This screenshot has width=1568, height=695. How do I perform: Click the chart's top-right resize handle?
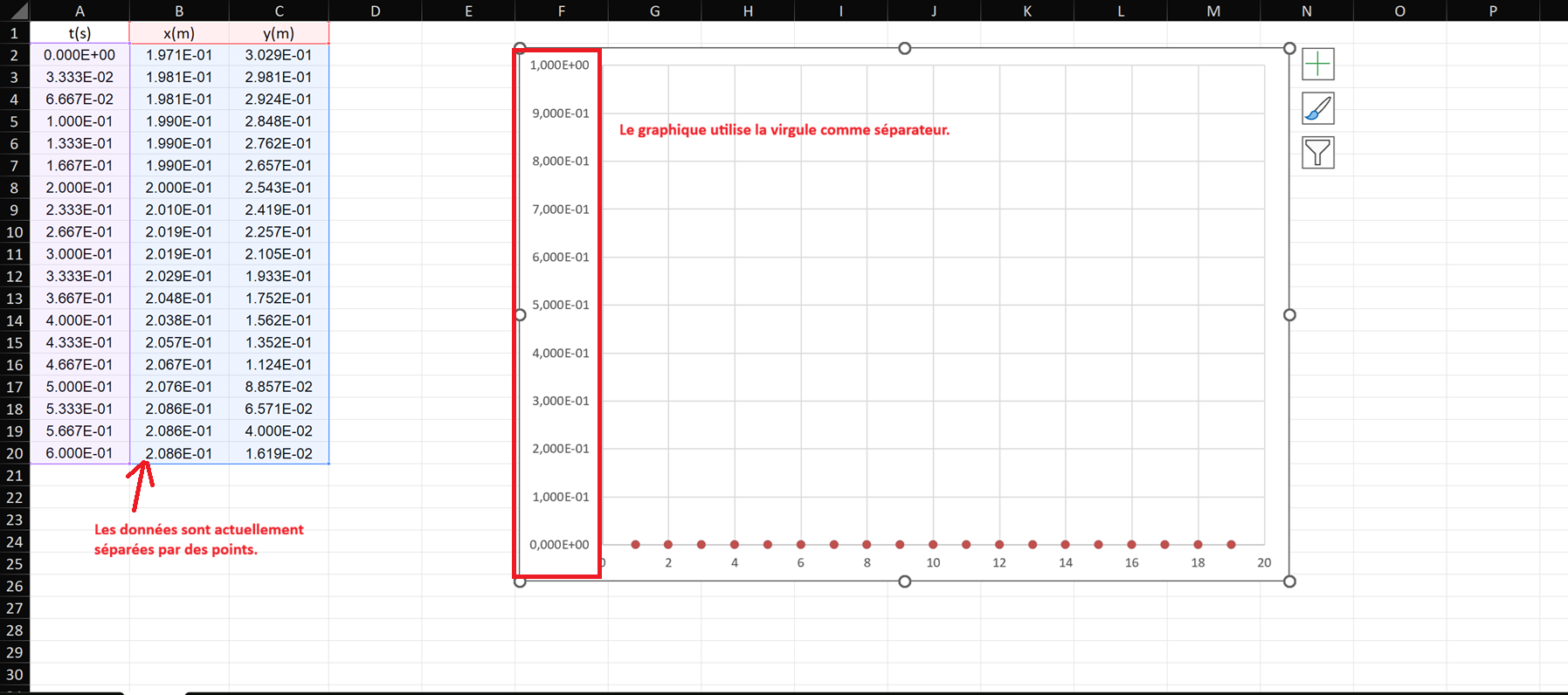pos(1289,48)
